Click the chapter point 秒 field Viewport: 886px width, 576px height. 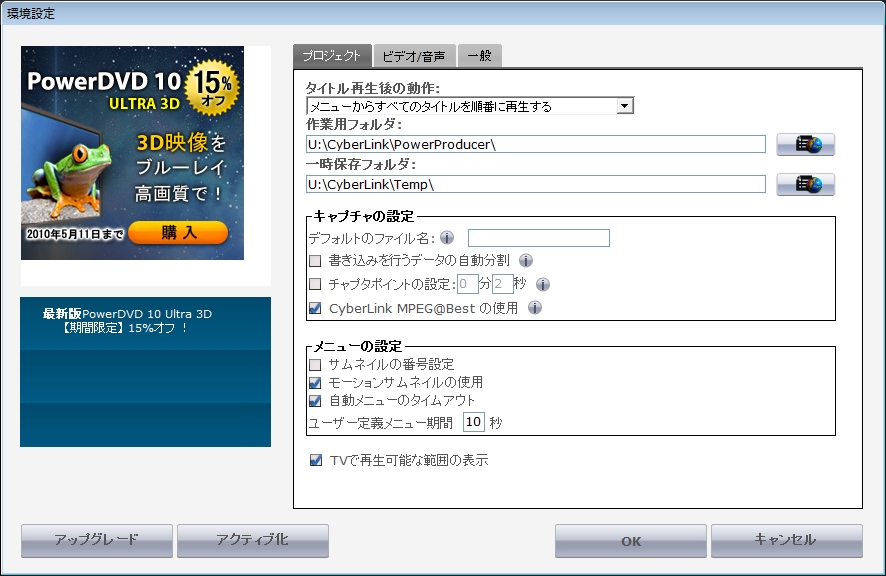(502, 284)
